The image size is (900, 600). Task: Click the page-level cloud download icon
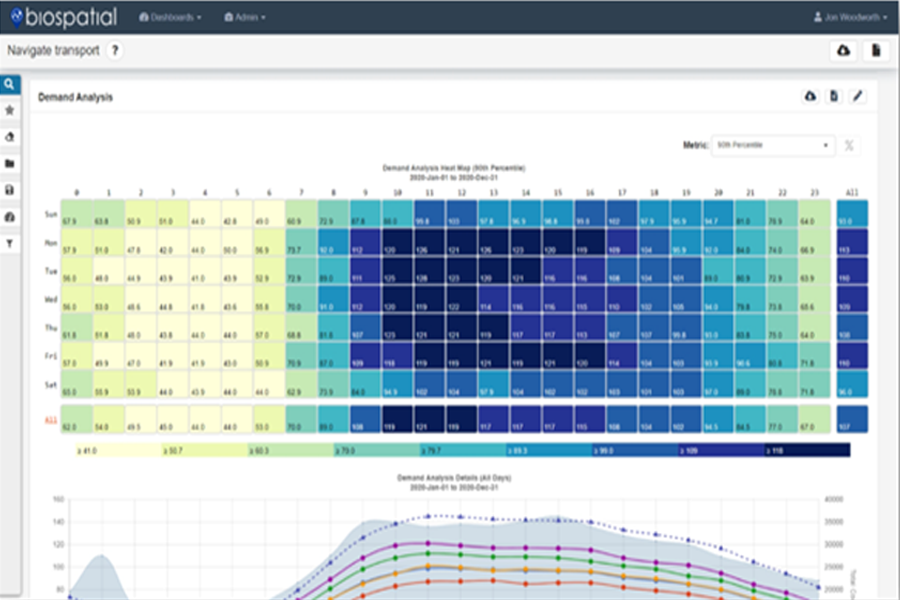[x=843, y=51]
